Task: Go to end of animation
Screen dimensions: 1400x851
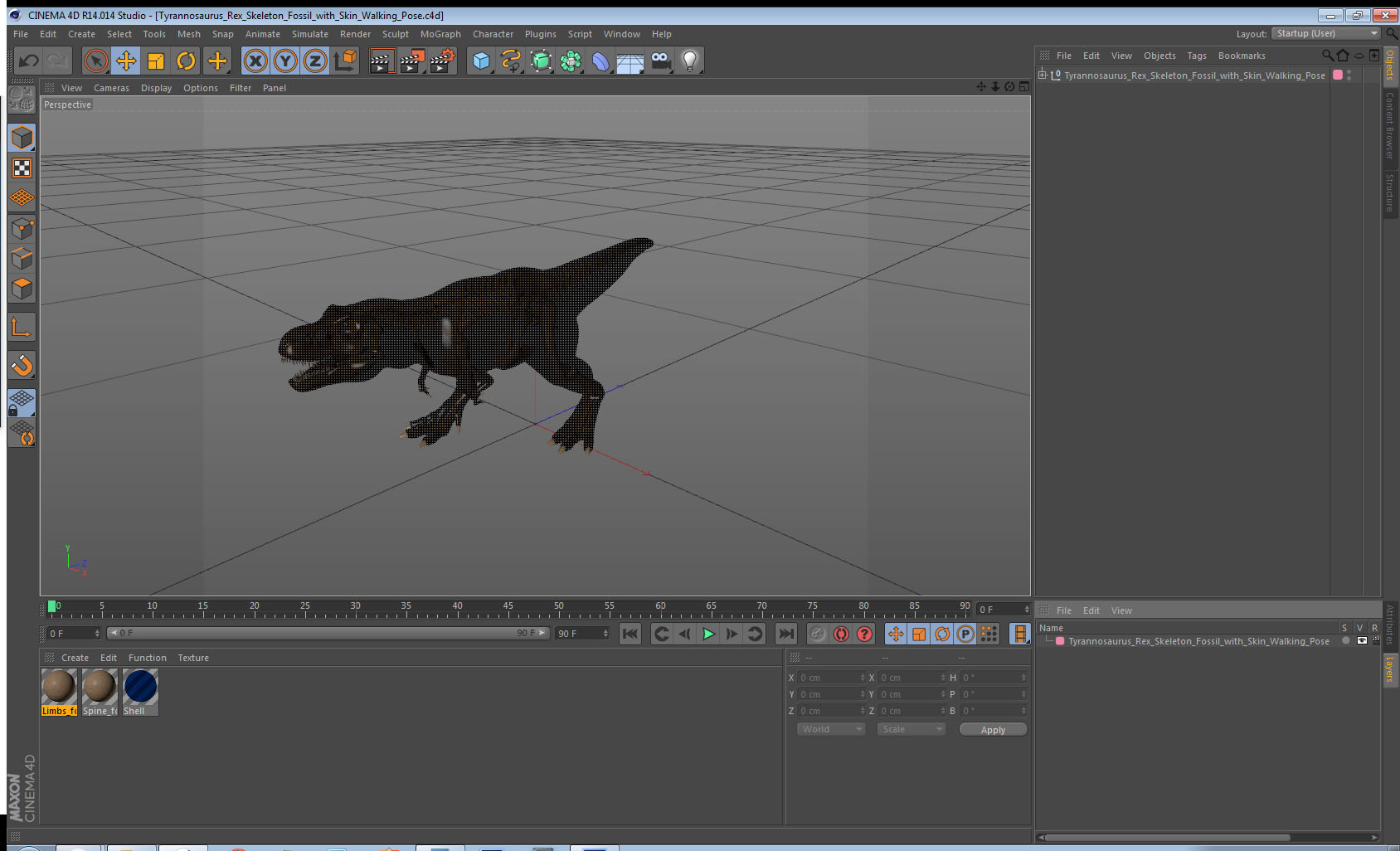Action: pos(785,634)
